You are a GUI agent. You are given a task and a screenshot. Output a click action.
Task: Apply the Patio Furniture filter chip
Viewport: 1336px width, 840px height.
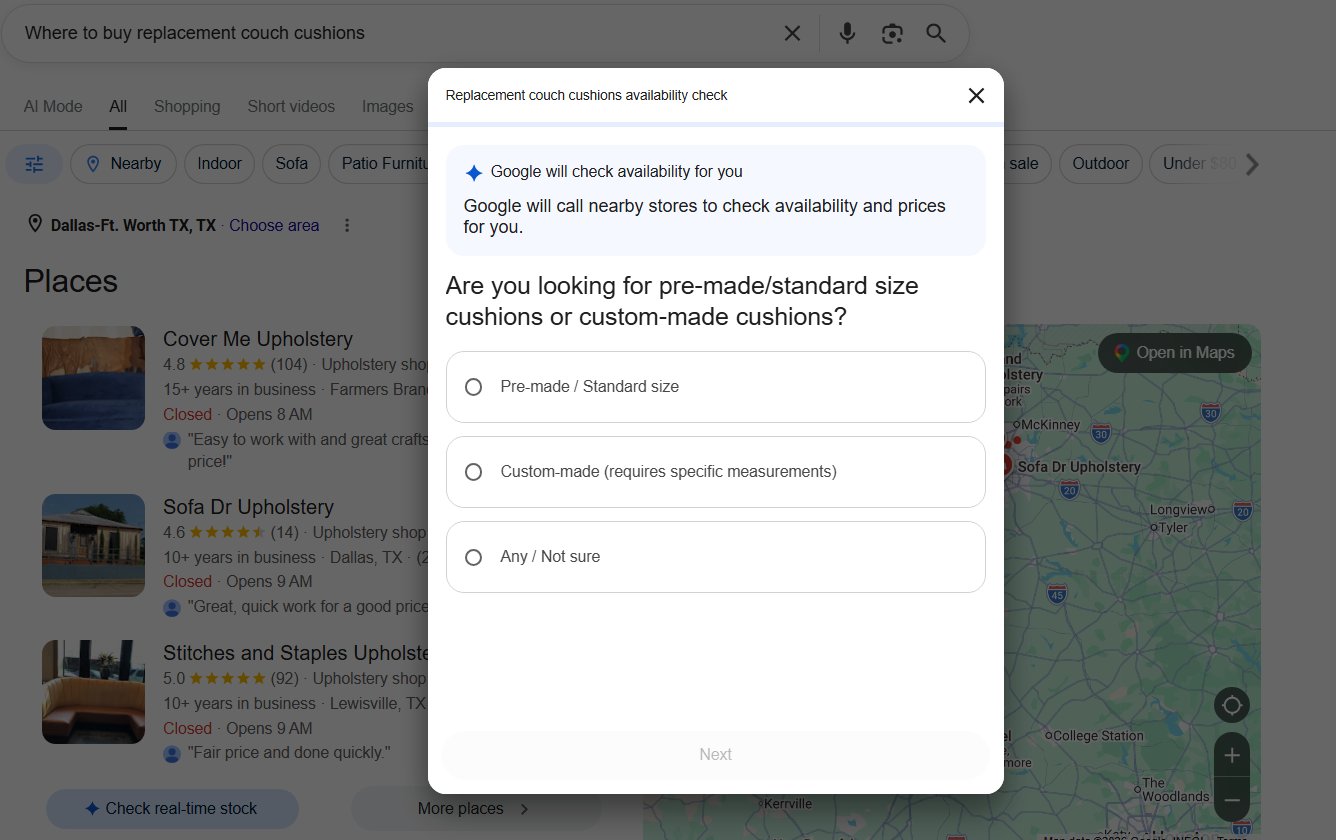coord(379,164)
